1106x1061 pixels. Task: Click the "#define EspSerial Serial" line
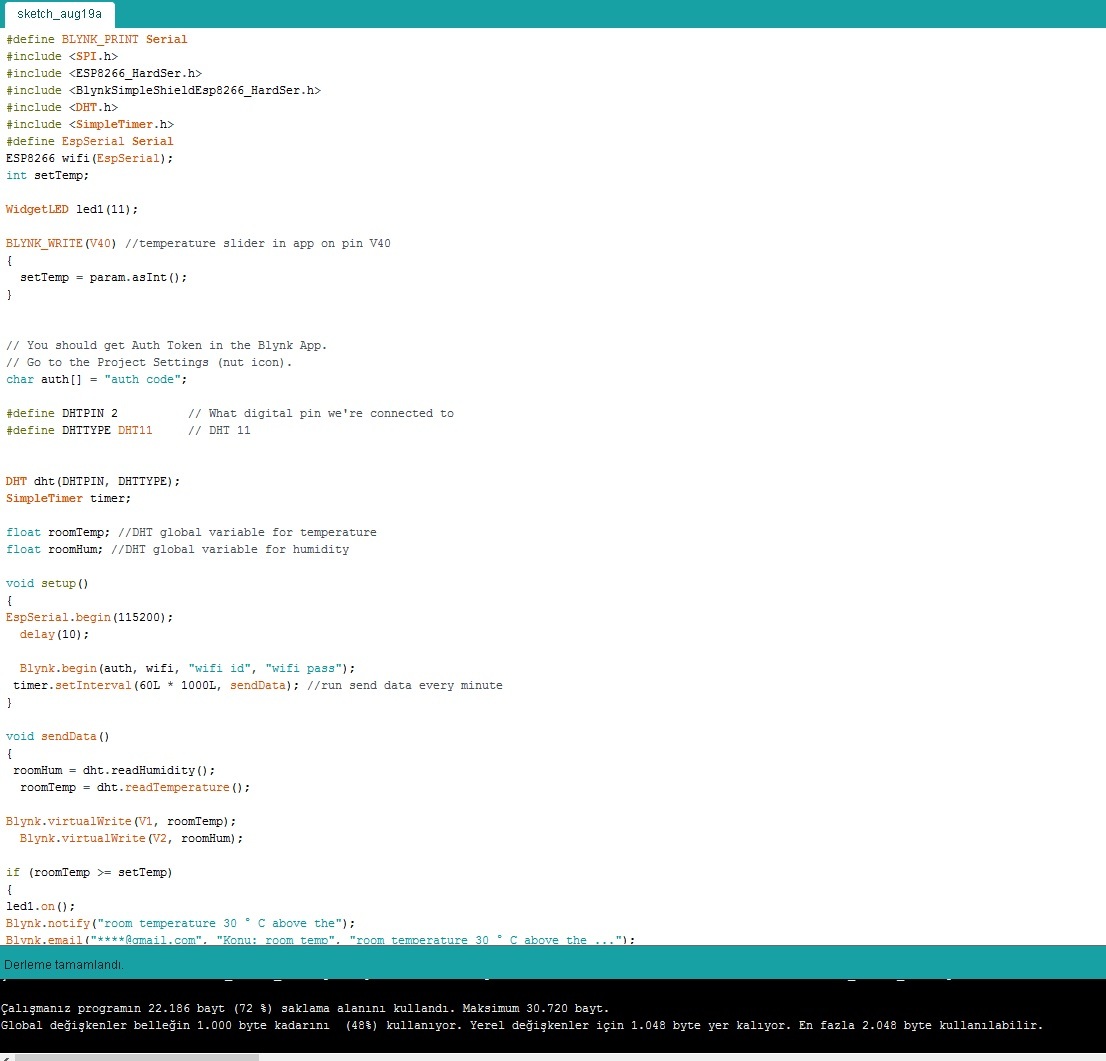point(90,141)
